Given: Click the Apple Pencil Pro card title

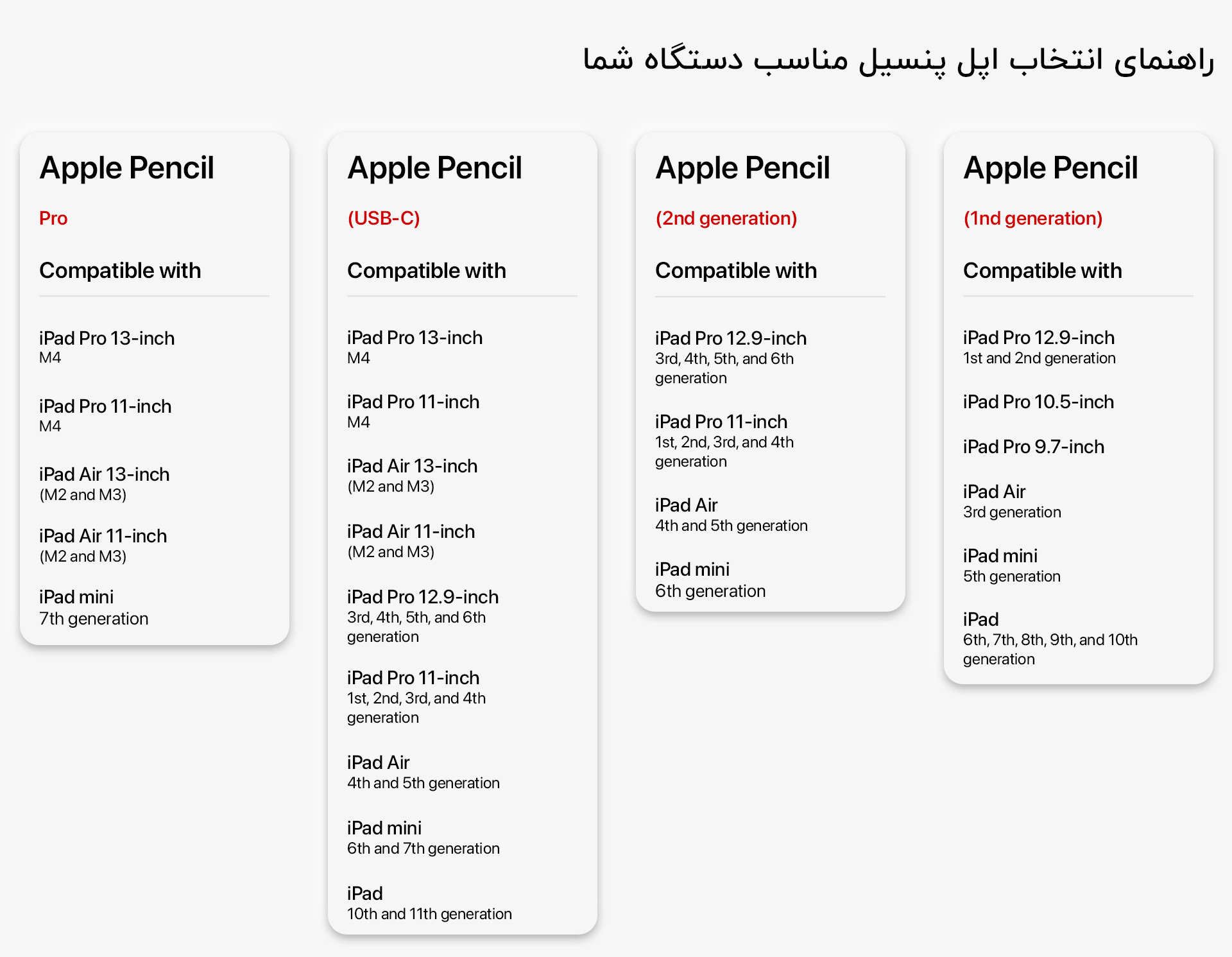Looking at the screenshot, I should click(126, 169).
